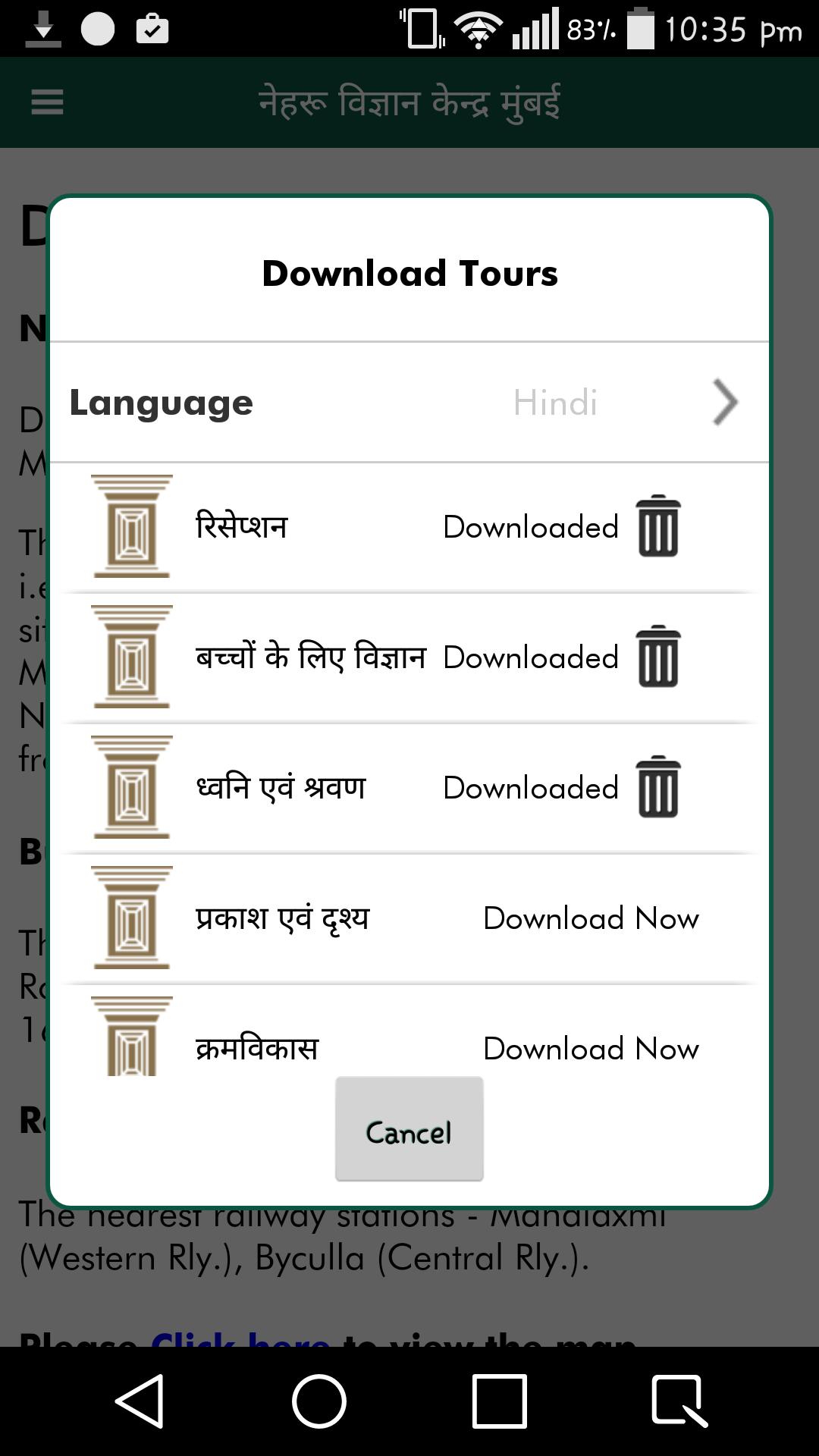
Task: Select the प्रकाश एवं दृश्य tour name
Action: coord(282,918)
